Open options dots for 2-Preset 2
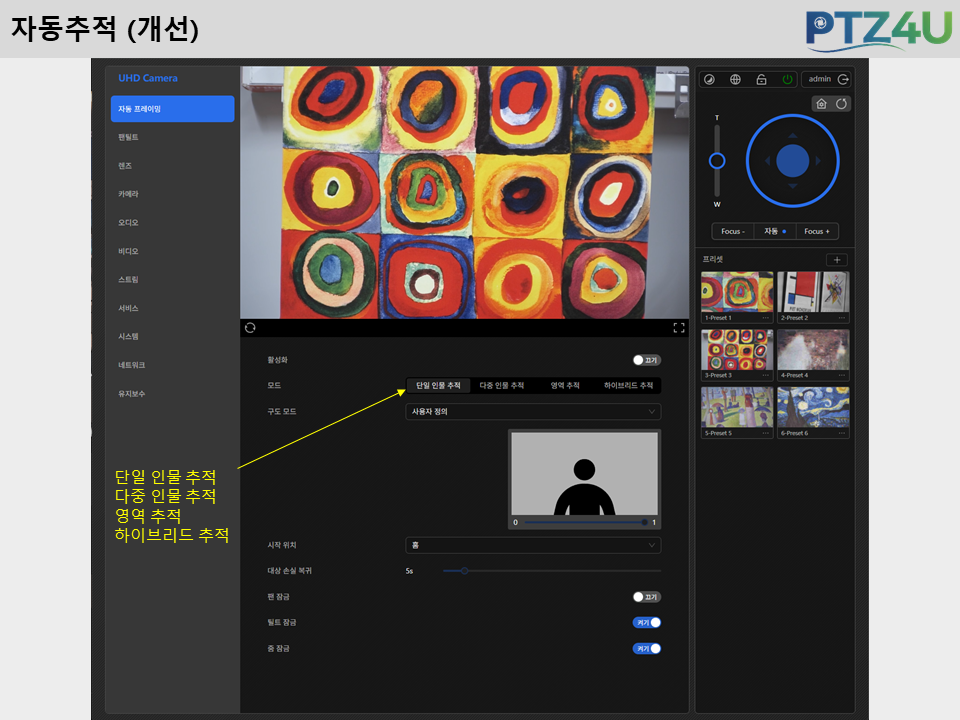960x720 pixels. click(x=842, y=318)
